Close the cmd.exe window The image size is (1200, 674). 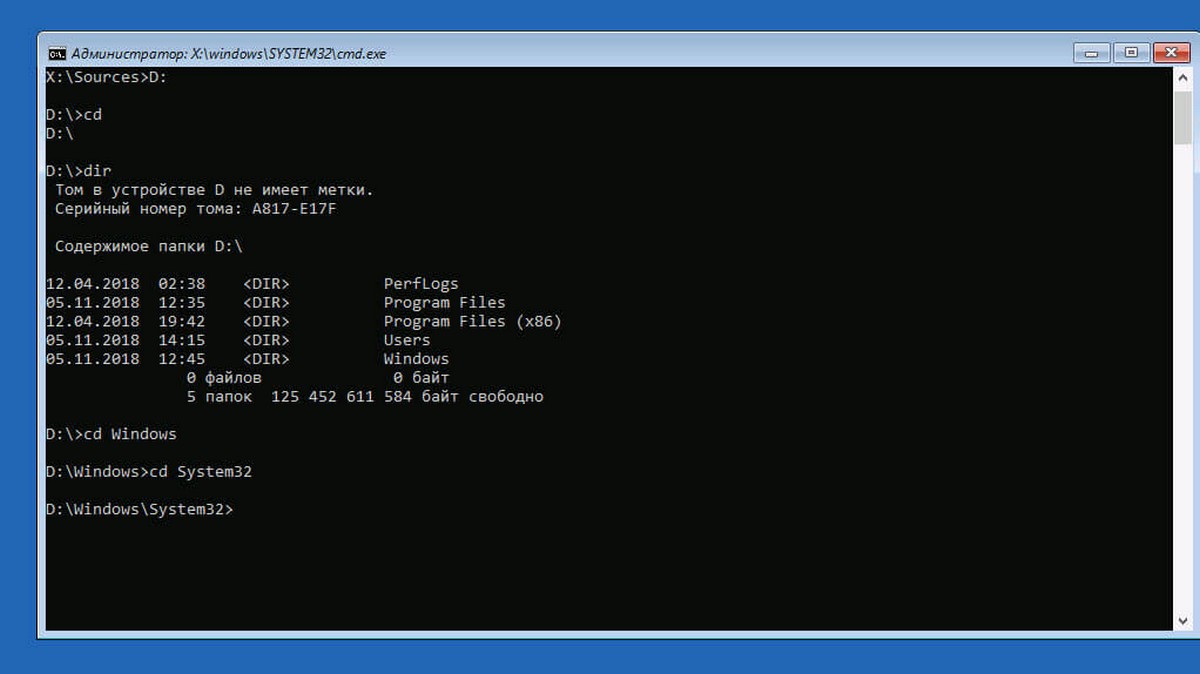(x=1170, y=52)
